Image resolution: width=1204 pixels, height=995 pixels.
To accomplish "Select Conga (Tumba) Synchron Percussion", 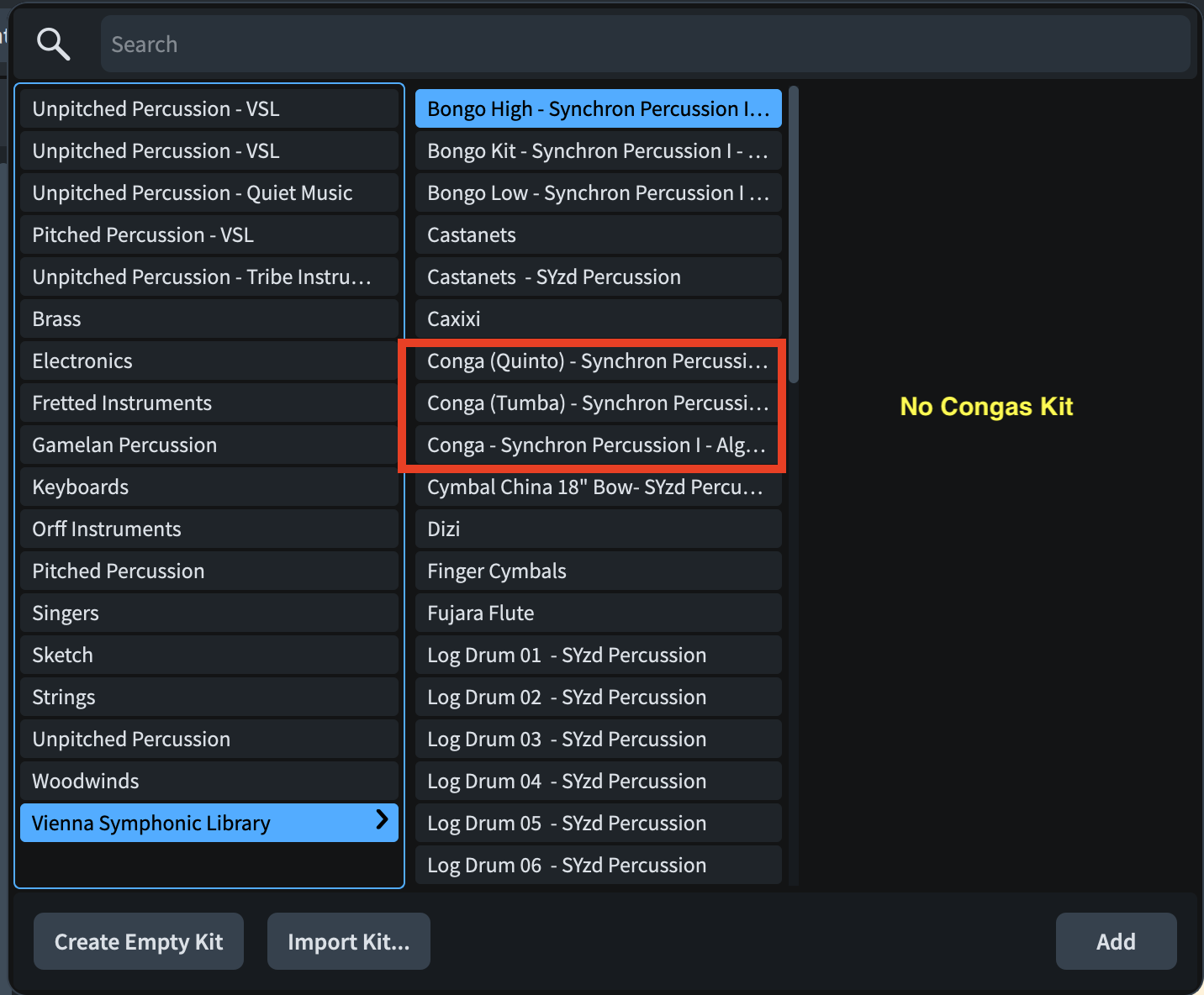I will (x=597, y=403).
